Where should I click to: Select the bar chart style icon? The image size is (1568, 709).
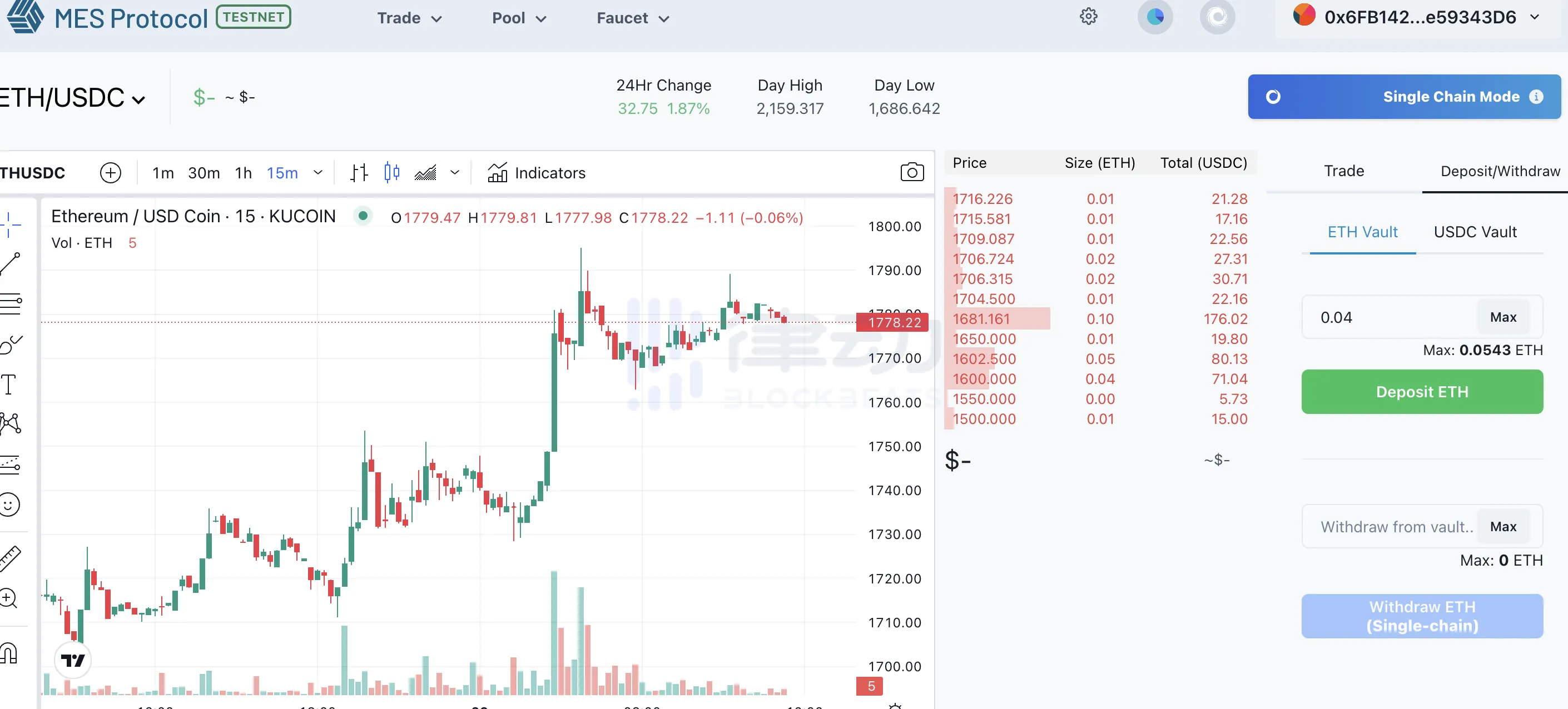pos(359,173)
